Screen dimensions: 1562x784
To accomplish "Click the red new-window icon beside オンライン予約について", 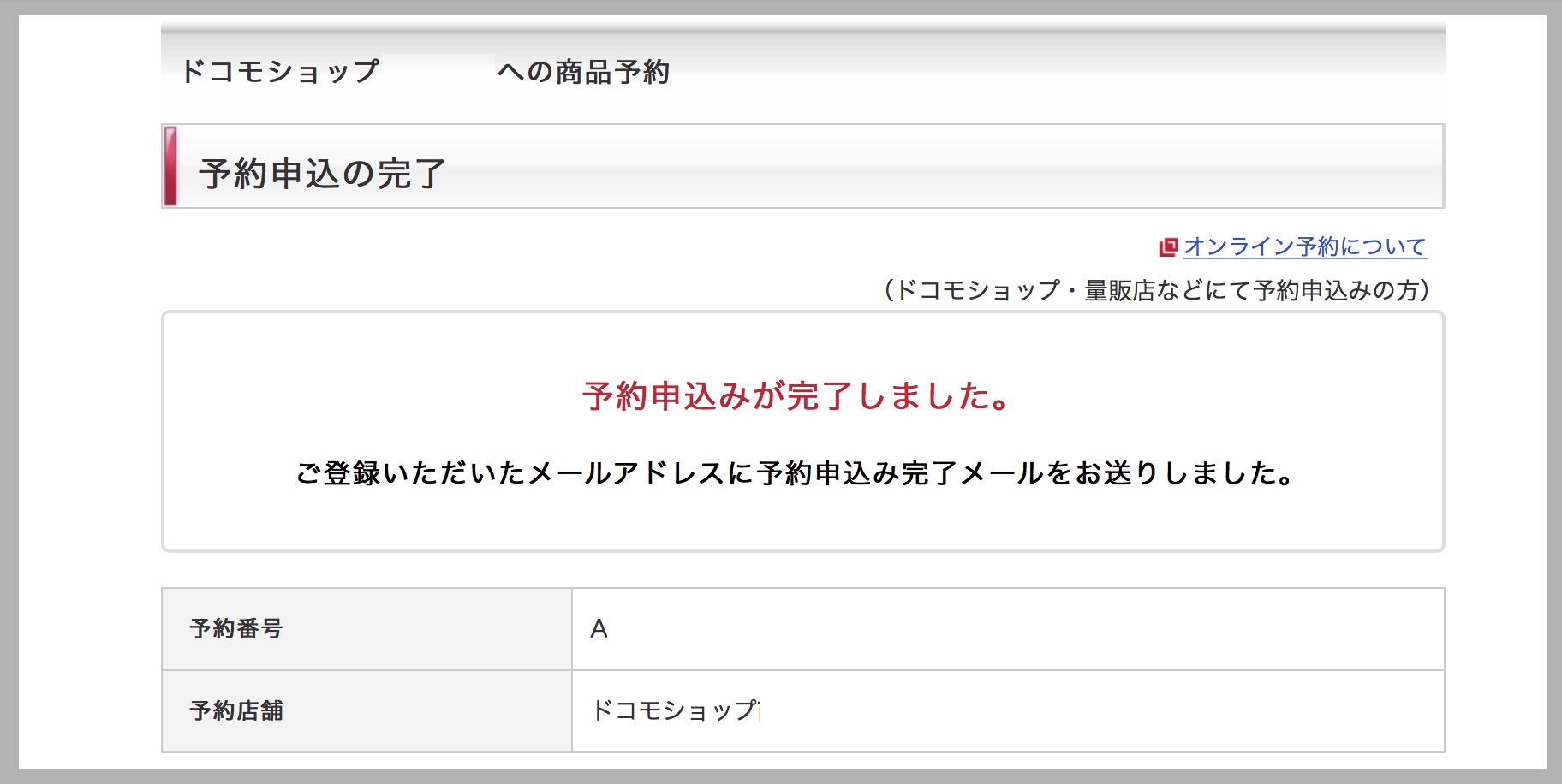I will point(1169,247).
